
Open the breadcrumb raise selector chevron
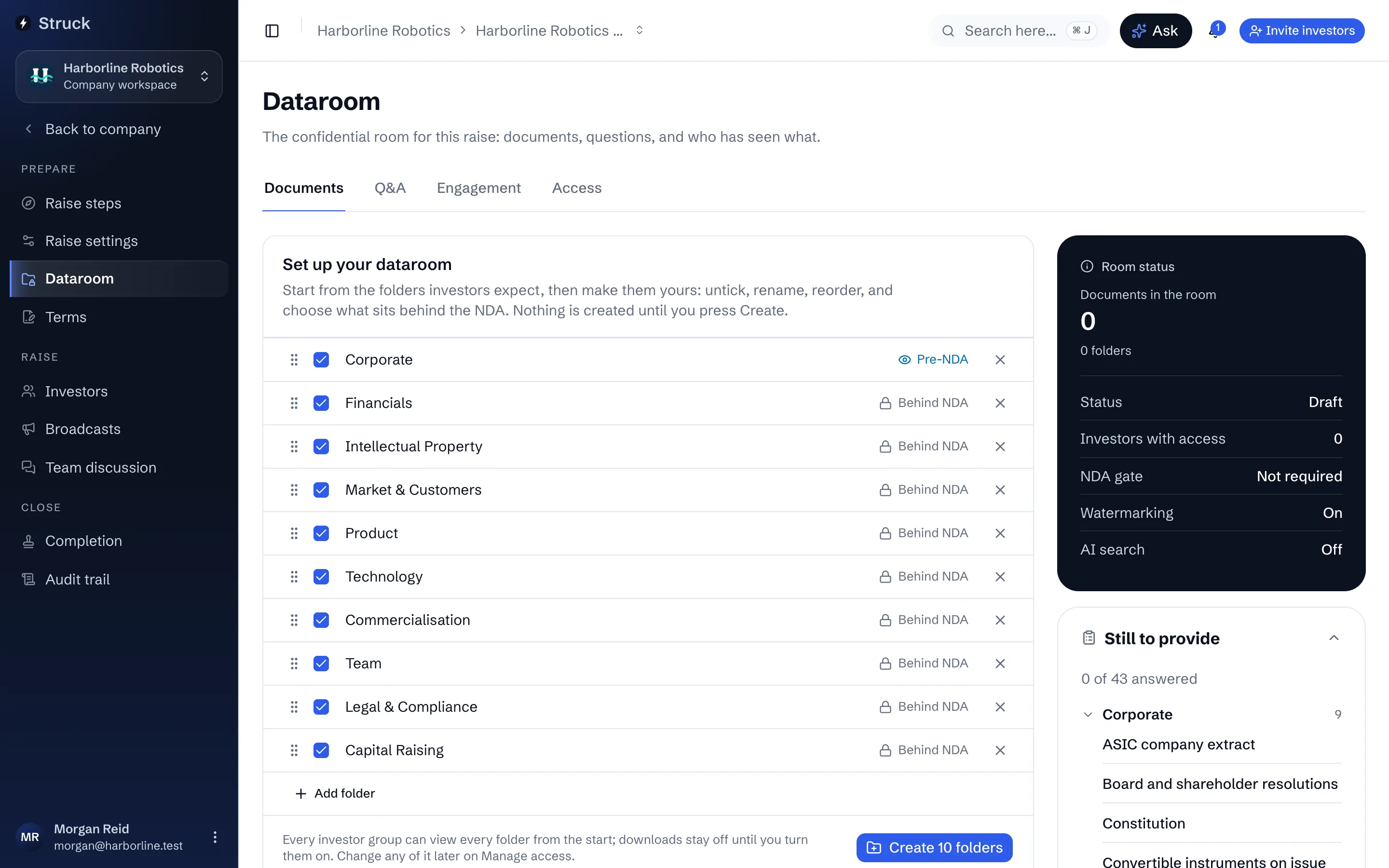(x=640, y=30)
